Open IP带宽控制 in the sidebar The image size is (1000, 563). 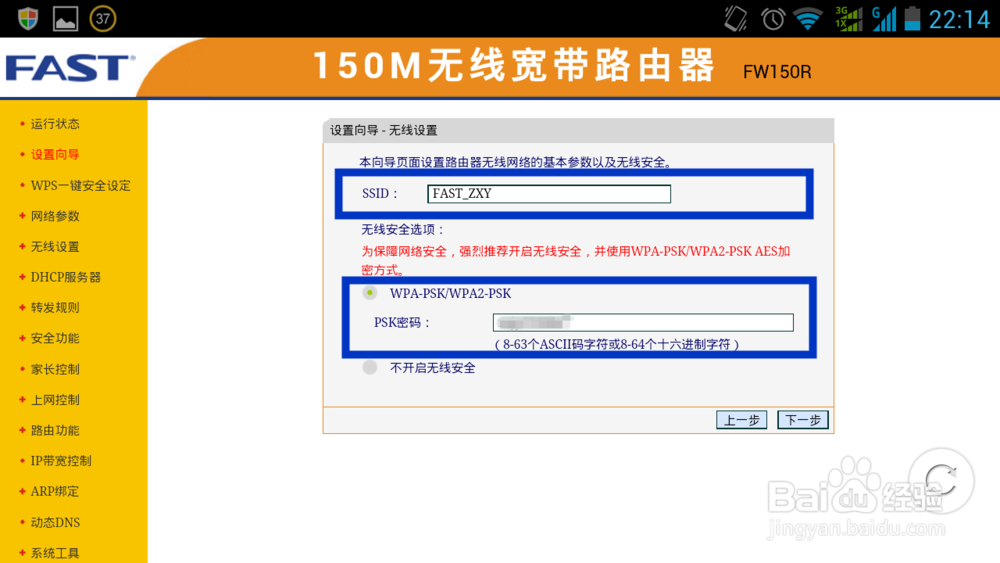point(61,461)
